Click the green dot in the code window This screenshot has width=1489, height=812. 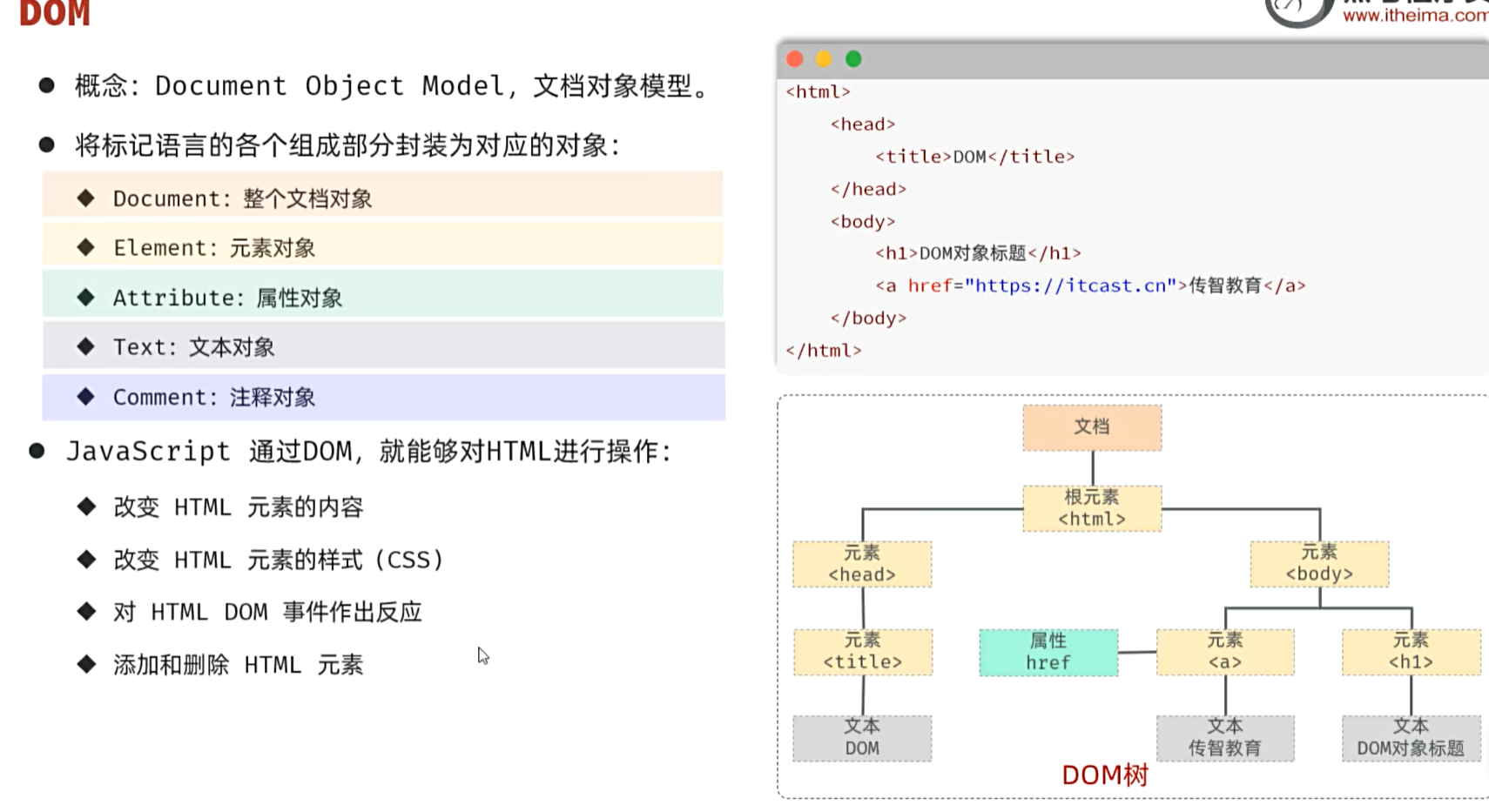click(853, 59)
